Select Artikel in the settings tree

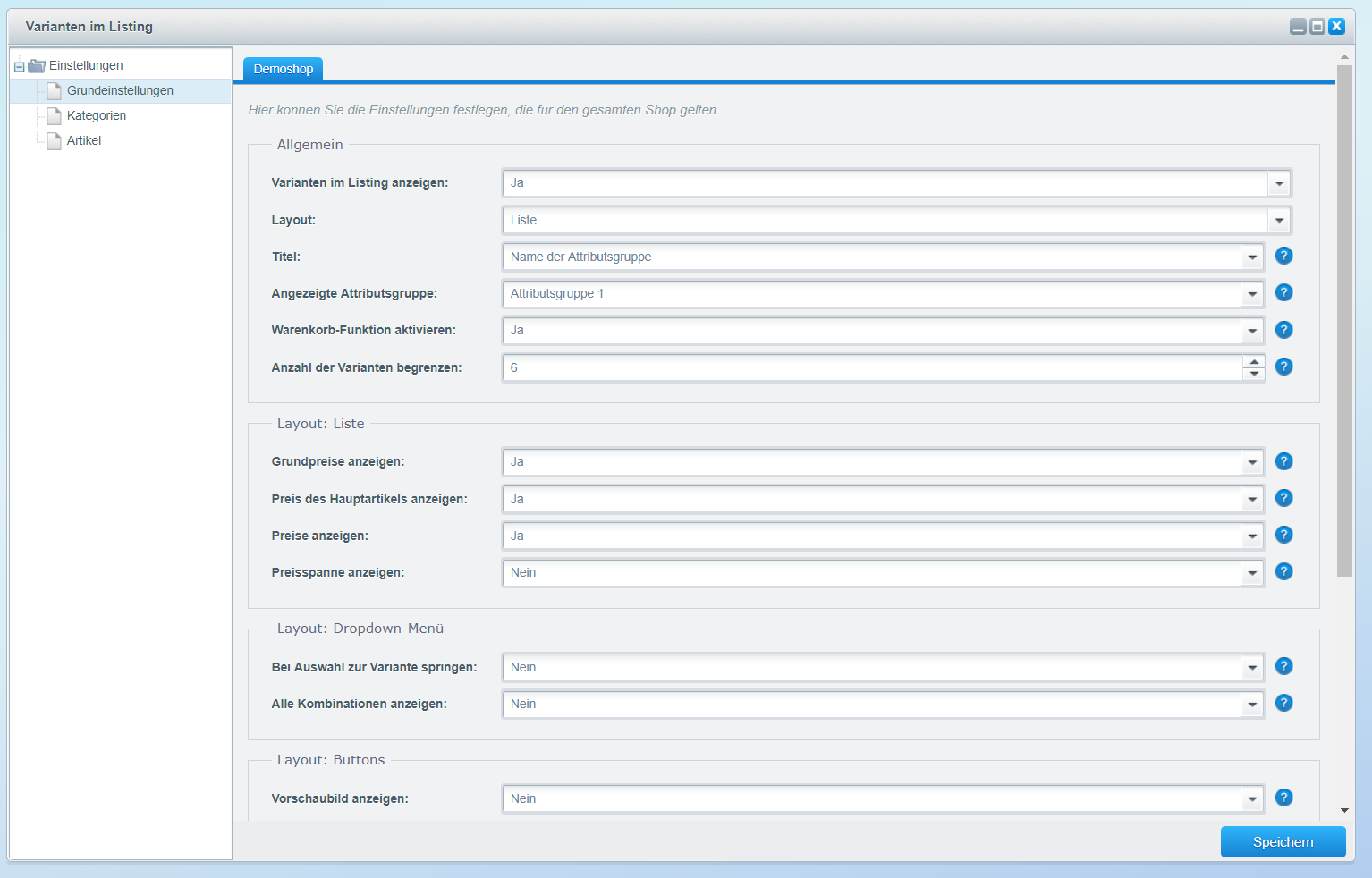(84, 140)
